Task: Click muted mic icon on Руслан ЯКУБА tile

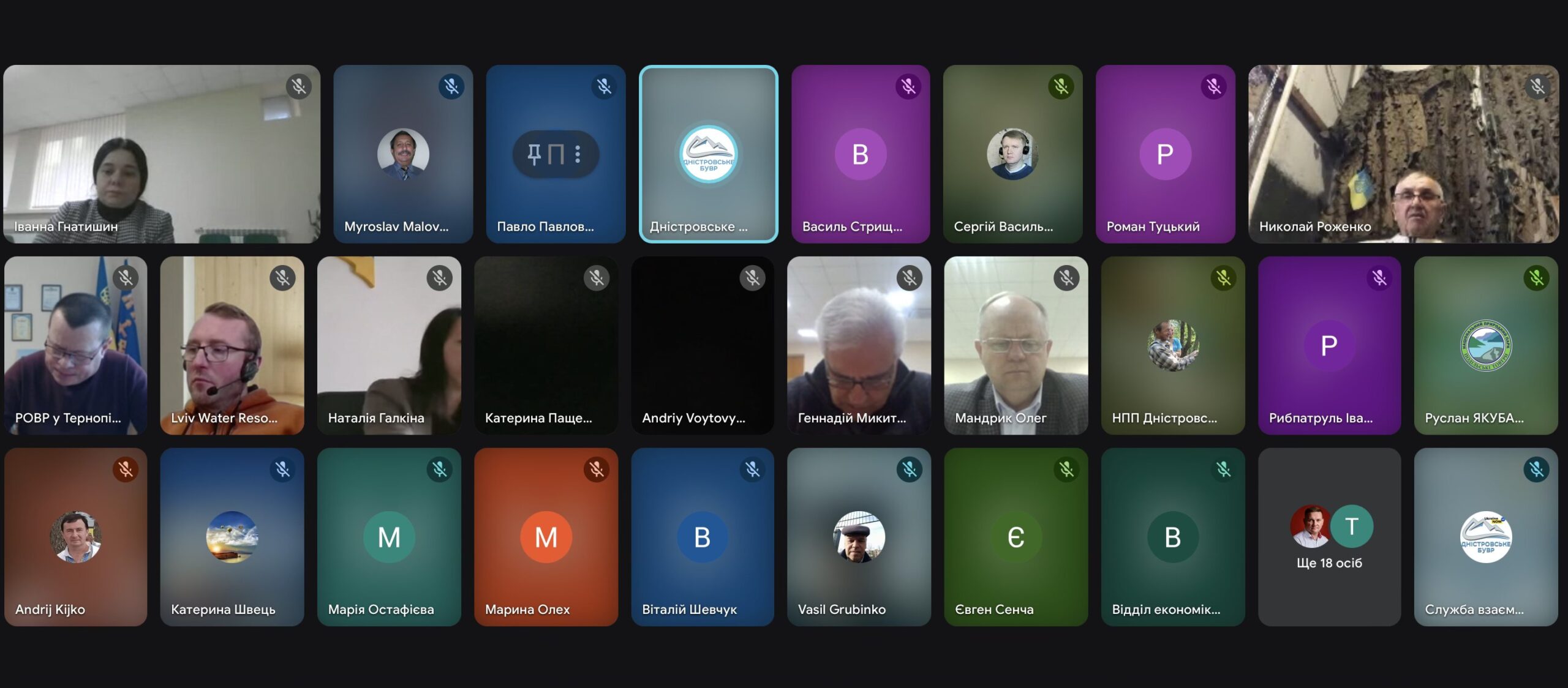Action: (x=1536, y=278)
